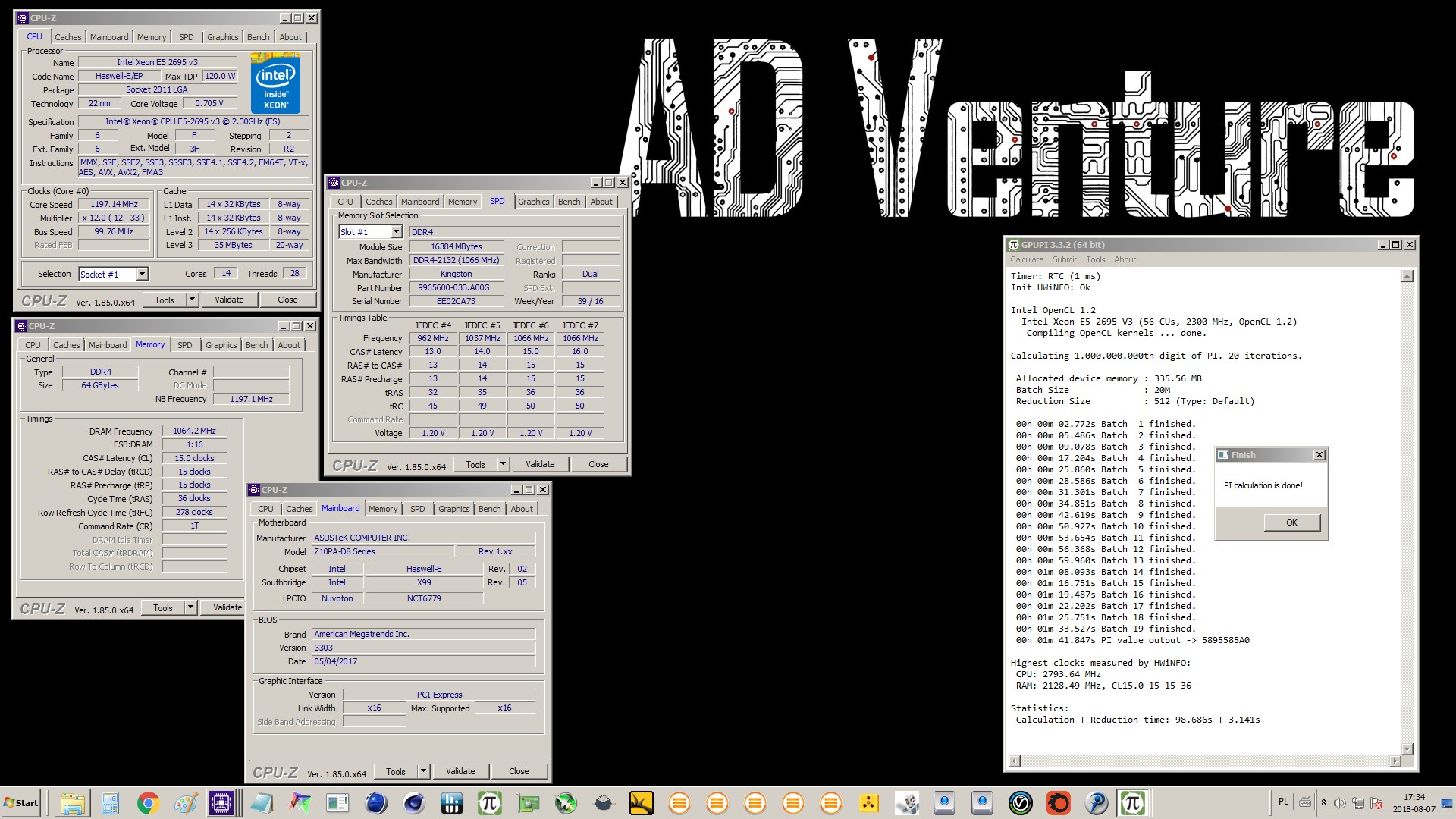Close the Finish dialog with its X
Image resolution: width=1456 pixels, height=819 pixels.
pos(1319,455)
